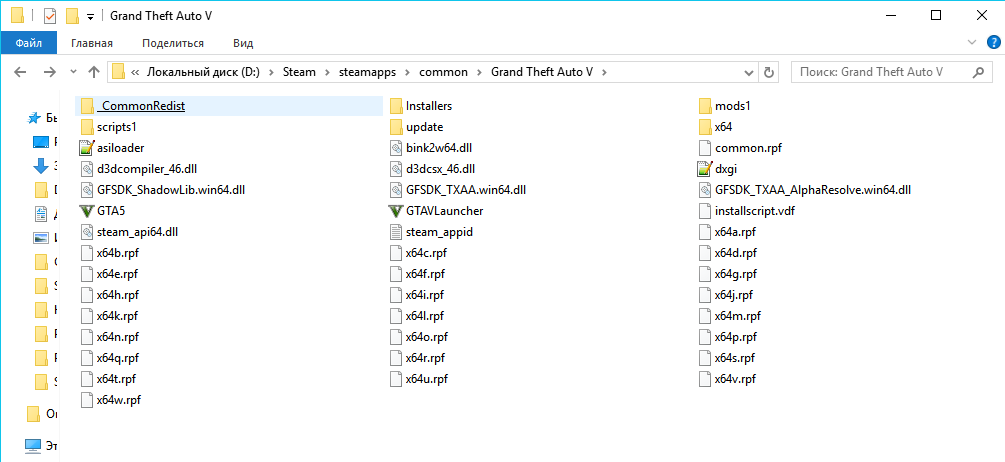Navigate to common in the address path
Viewport: 1005px width, 462px height.
444,72
